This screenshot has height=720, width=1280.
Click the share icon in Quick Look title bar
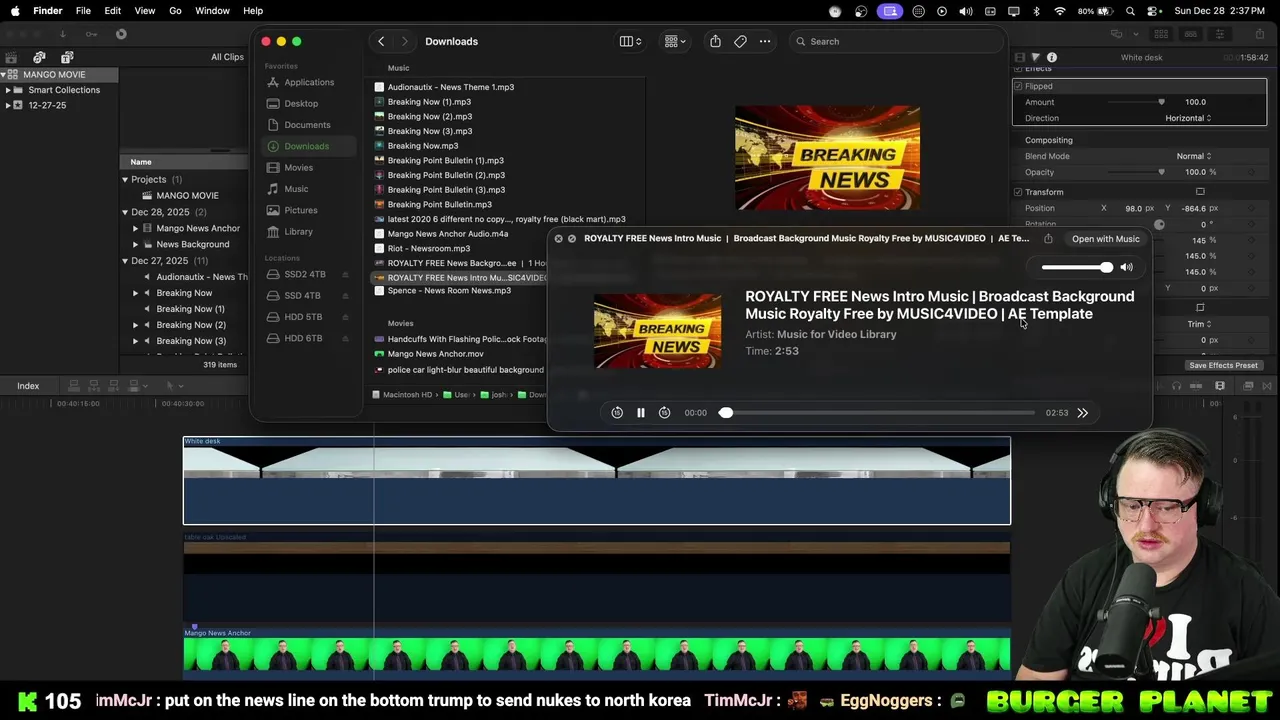pyautogui.click(x=1048, y=239)
